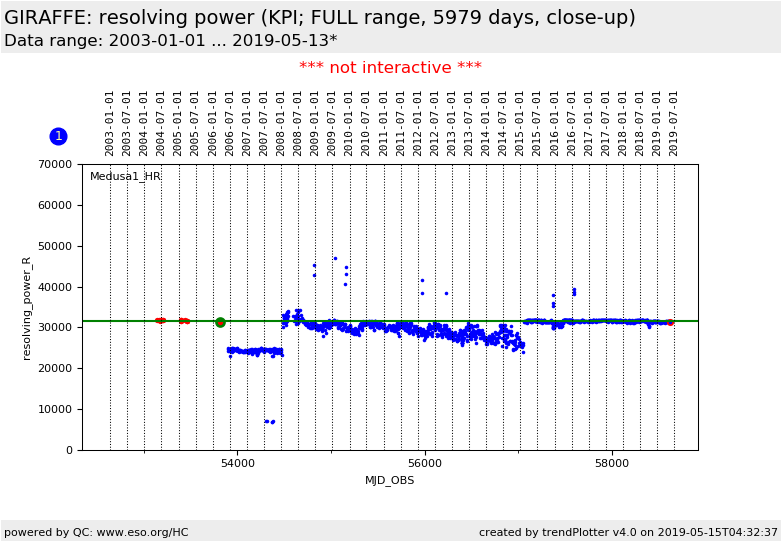
Task: Click the MJD_OBS x-axis label
Action: click(390, 480)
